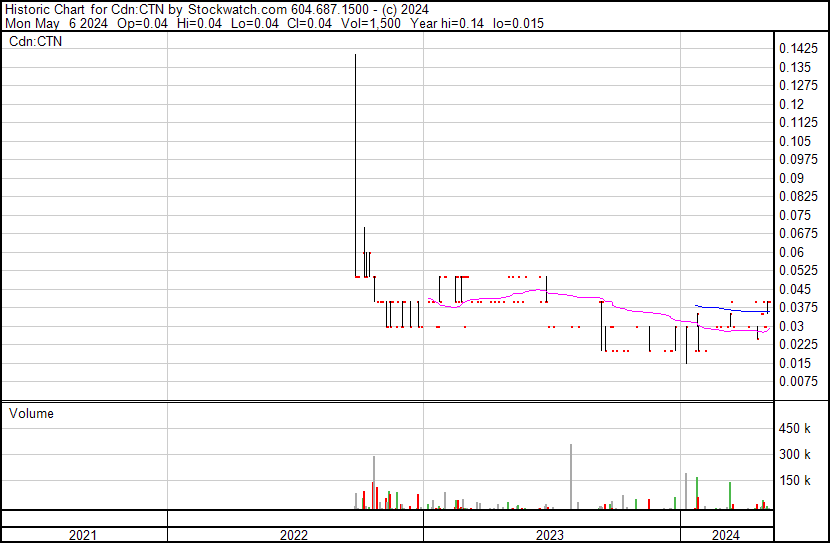Click the 0.075 price axis label
Image resolution: width=830 pixels, height=543 pixels.
[x=795, y=215]
